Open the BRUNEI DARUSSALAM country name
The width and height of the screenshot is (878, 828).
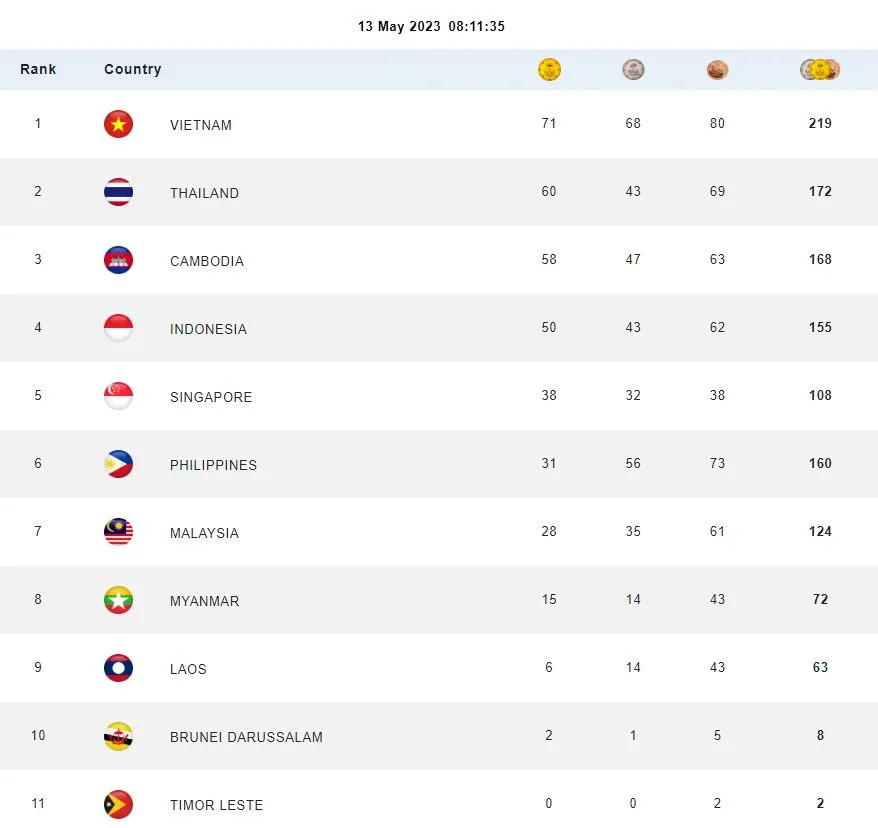click(246, 737)
